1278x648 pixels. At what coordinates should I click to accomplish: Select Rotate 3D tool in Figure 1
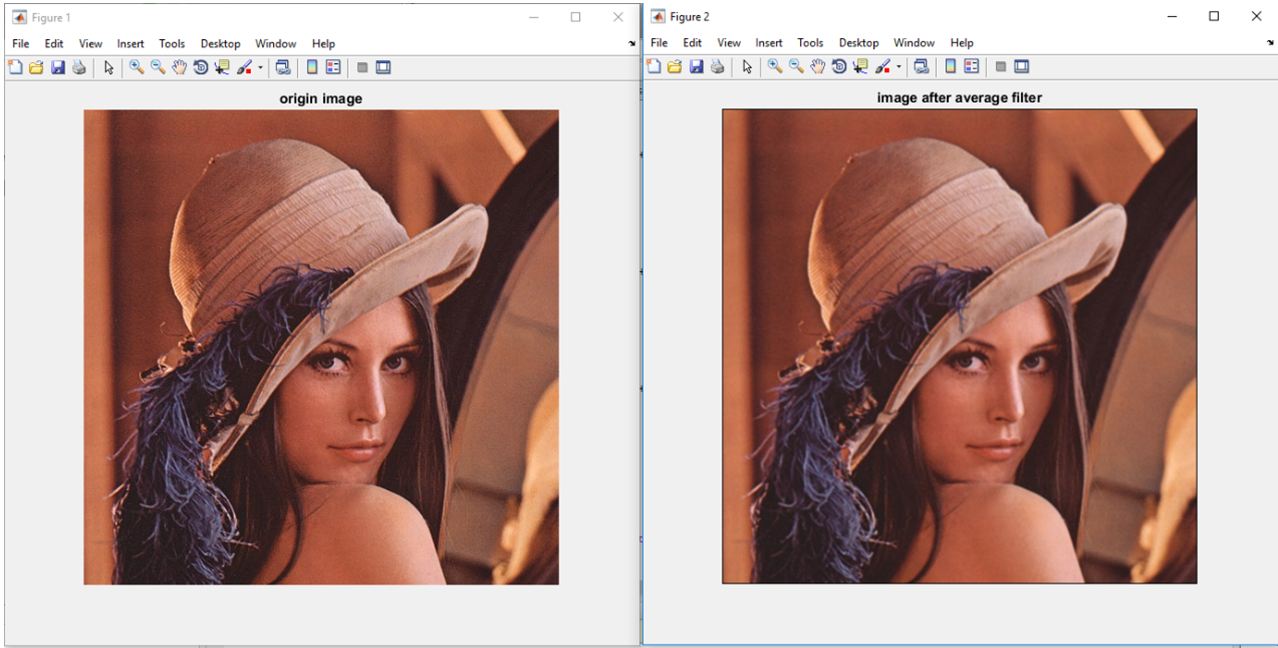pyautogui.click(x=200, y=67)
